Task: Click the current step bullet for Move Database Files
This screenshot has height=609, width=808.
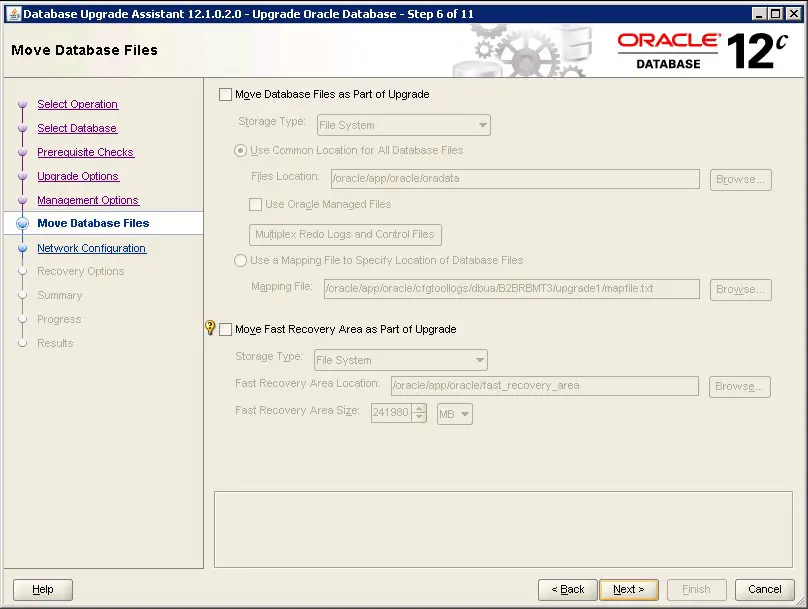Action: [x=22, y=223]
